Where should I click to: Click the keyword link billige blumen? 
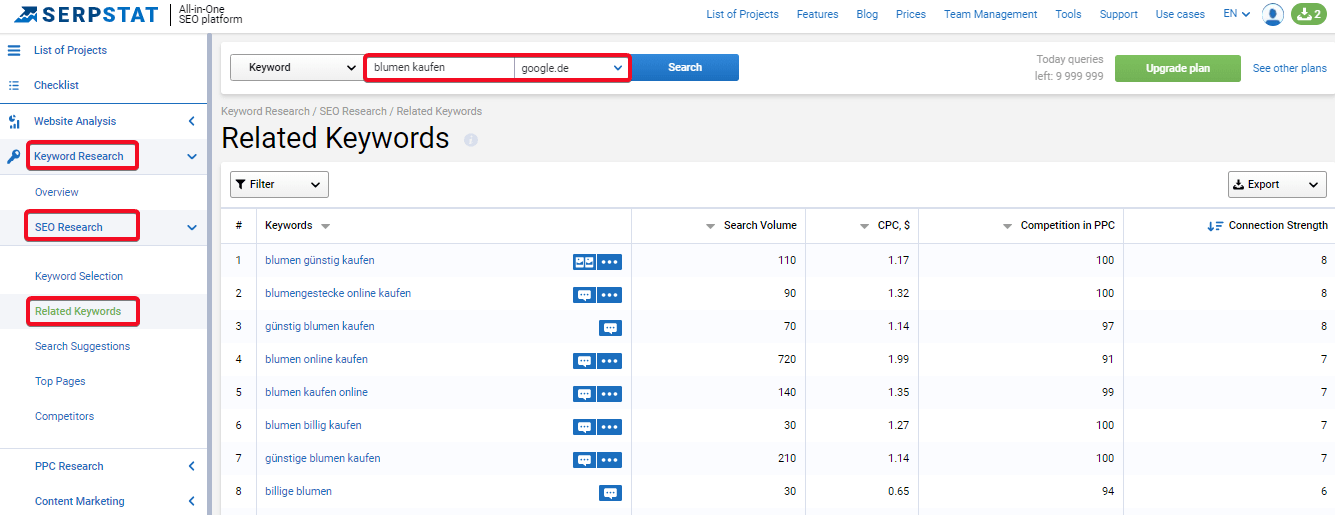[298, 491]
